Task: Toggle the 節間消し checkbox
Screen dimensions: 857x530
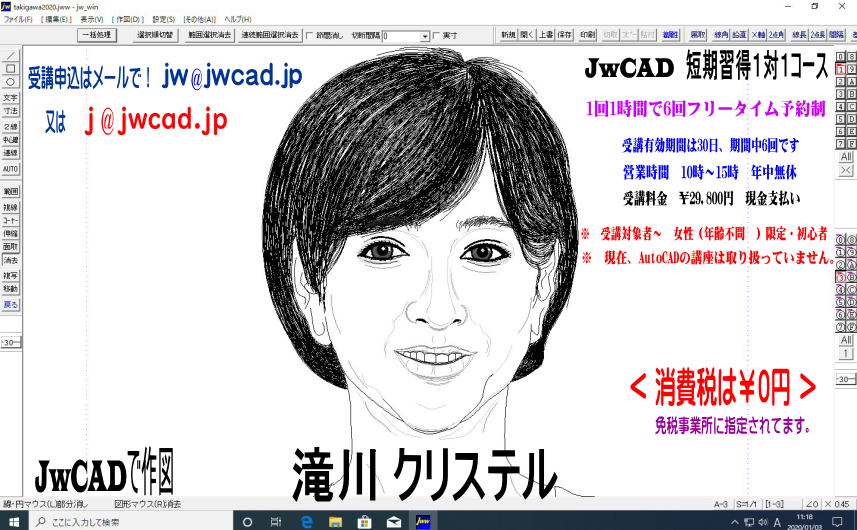Action: click(310, 36)
